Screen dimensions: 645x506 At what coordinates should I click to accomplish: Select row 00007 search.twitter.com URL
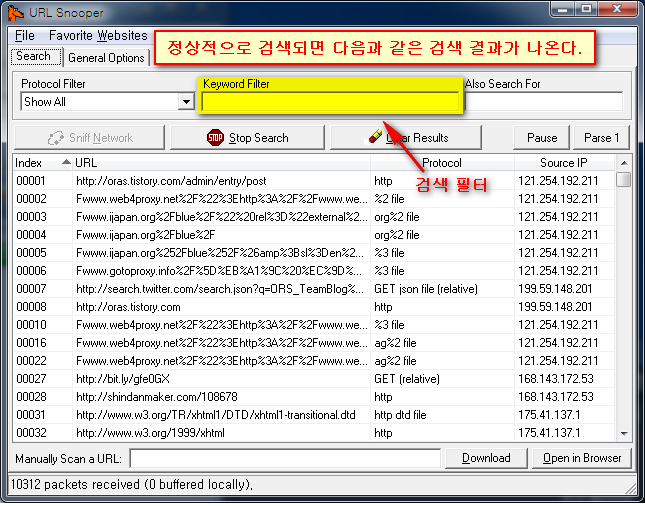coord(315,289)
